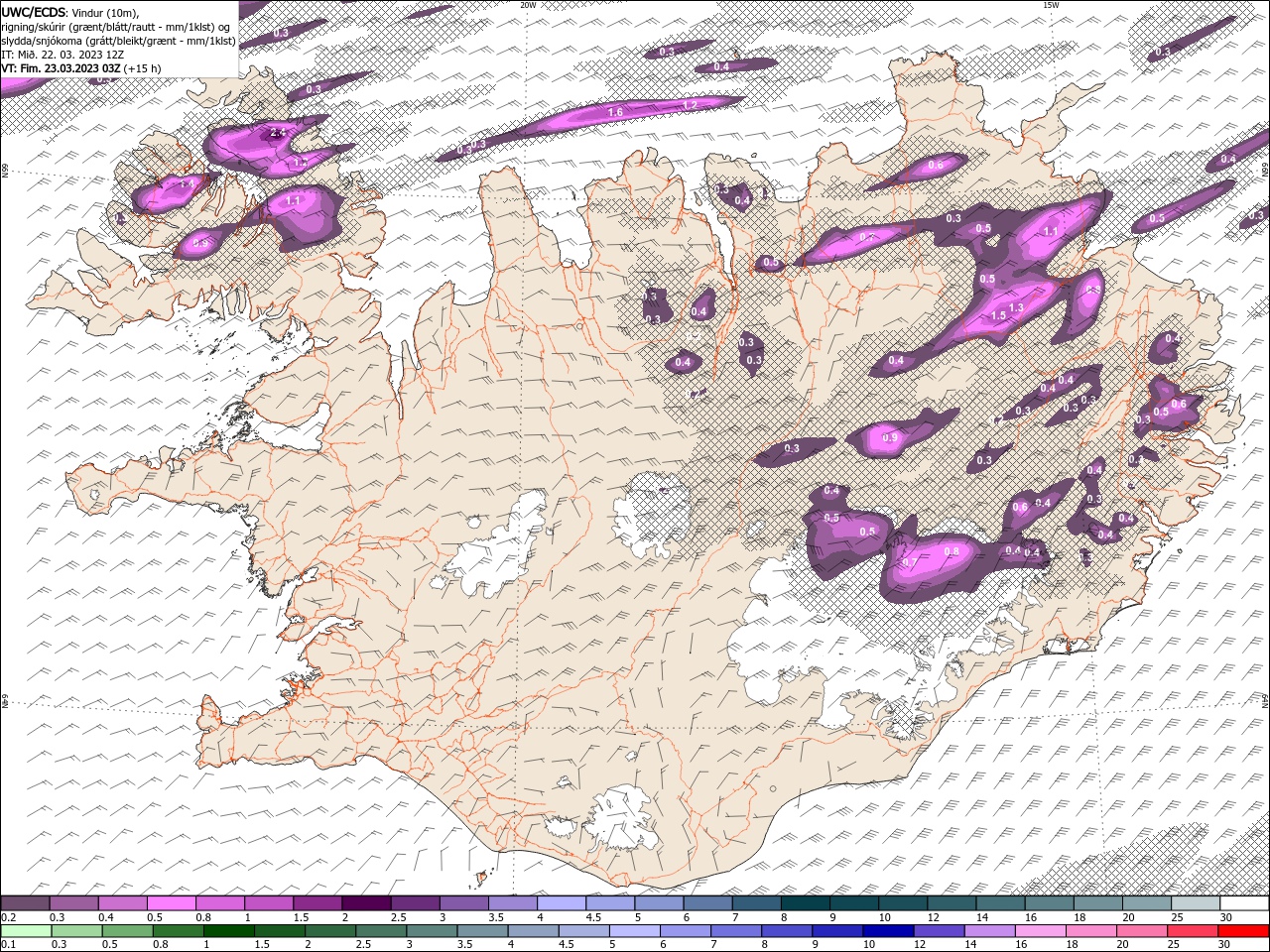
Task: Click the valid time line VT: Fim. 23.03.2023 03Z
Action: click(62, 68)
